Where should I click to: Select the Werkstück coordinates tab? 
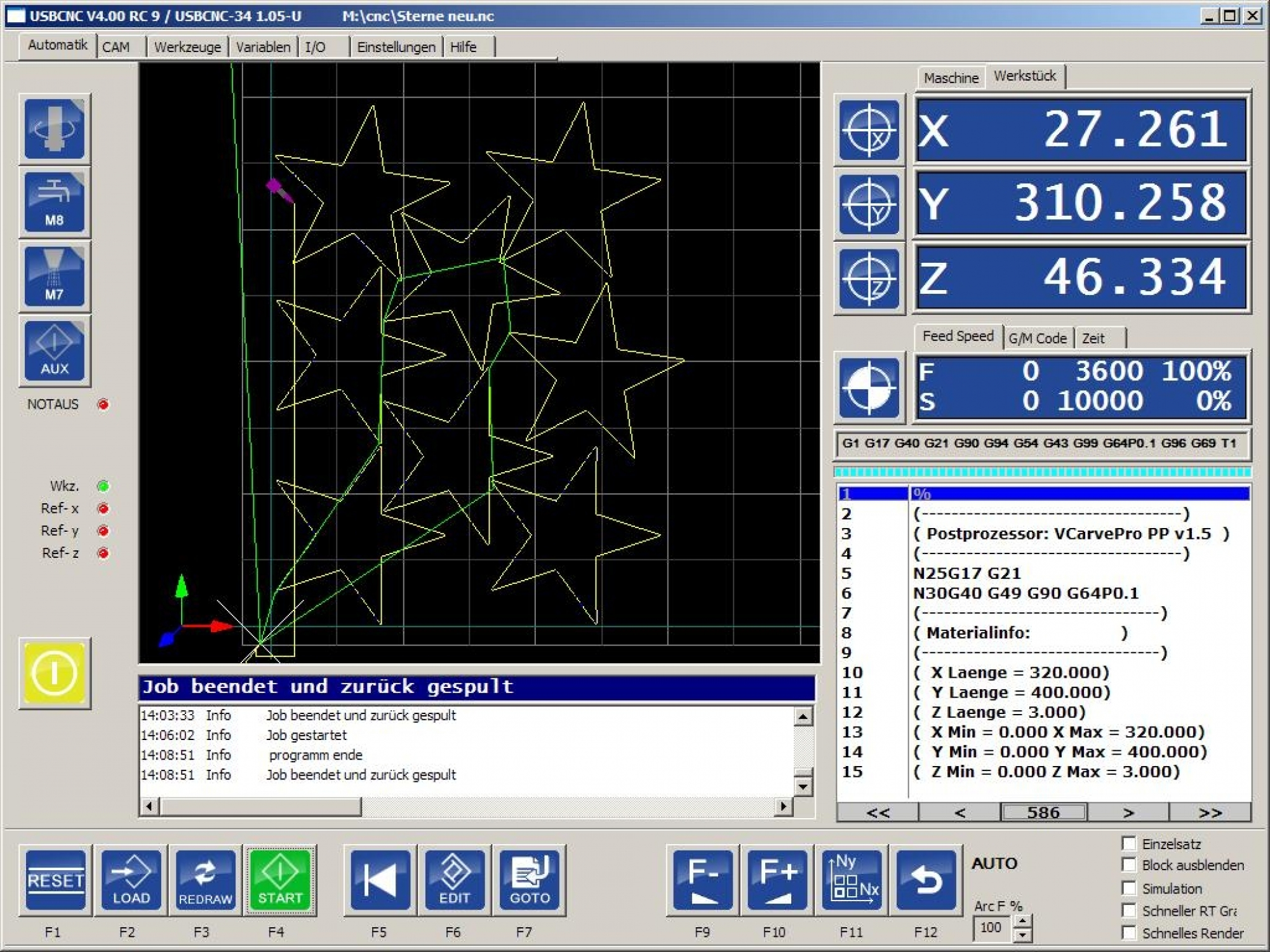coord(1025,76)
